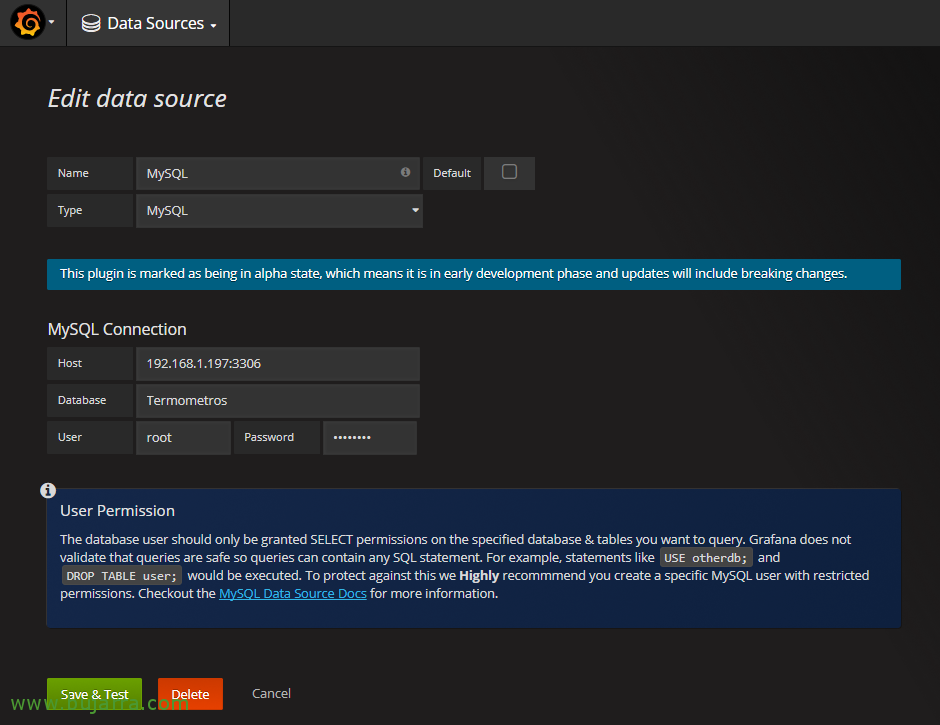Click the Database field Termometros
The height and width of the screenshot is (725, 940).
click(x=278, y=401)
